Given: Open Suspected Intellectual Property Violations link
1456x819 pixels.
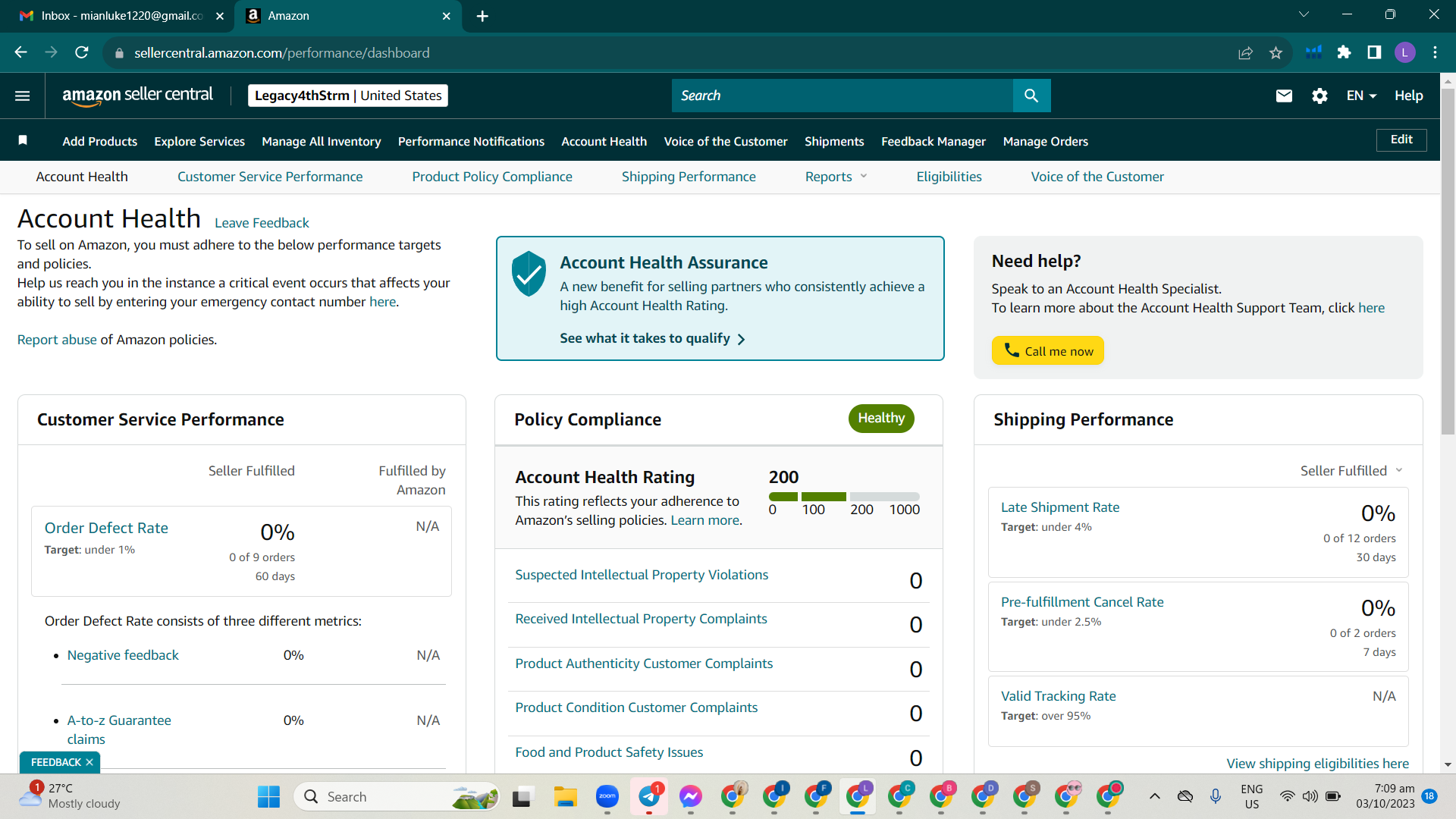Looking at the screenshot, I should (642, 575).
